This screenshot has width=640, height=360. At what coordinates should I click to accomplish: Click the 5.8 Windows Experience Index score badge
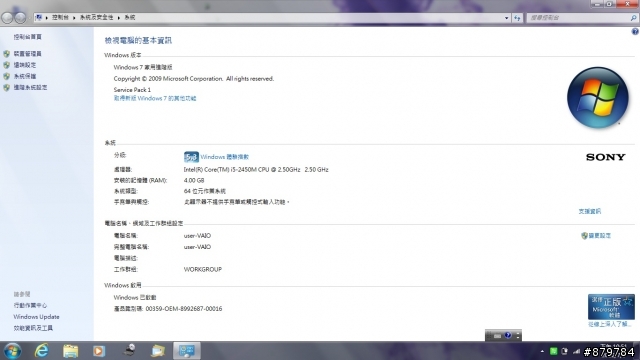tap(191, 157)
